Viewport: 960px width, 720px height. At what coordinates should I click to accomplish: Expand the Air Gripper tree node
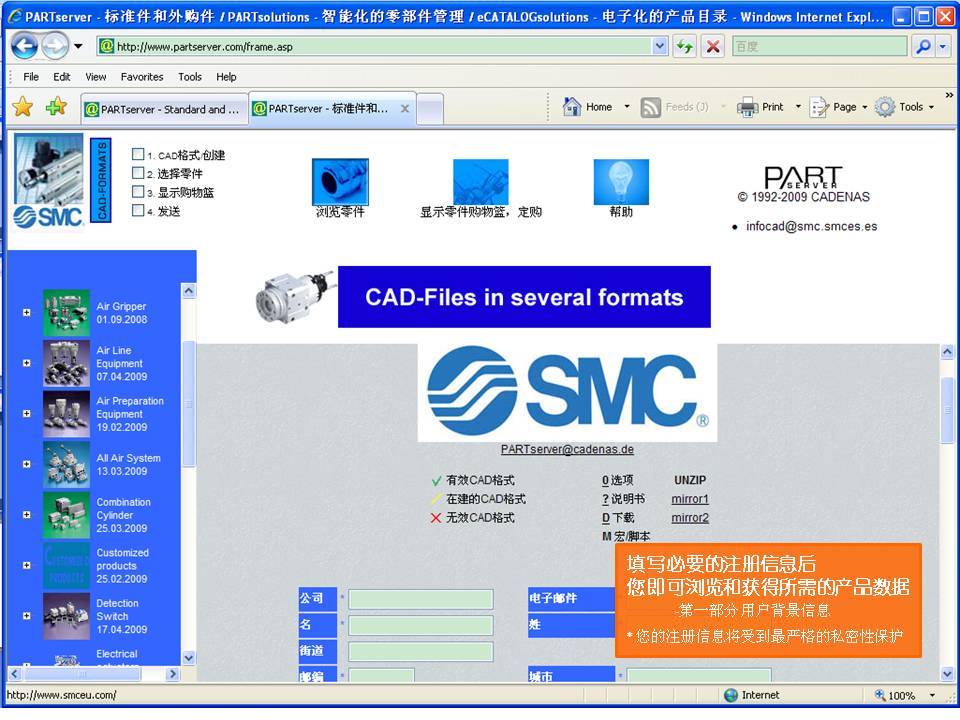click(x=26, y=312)
